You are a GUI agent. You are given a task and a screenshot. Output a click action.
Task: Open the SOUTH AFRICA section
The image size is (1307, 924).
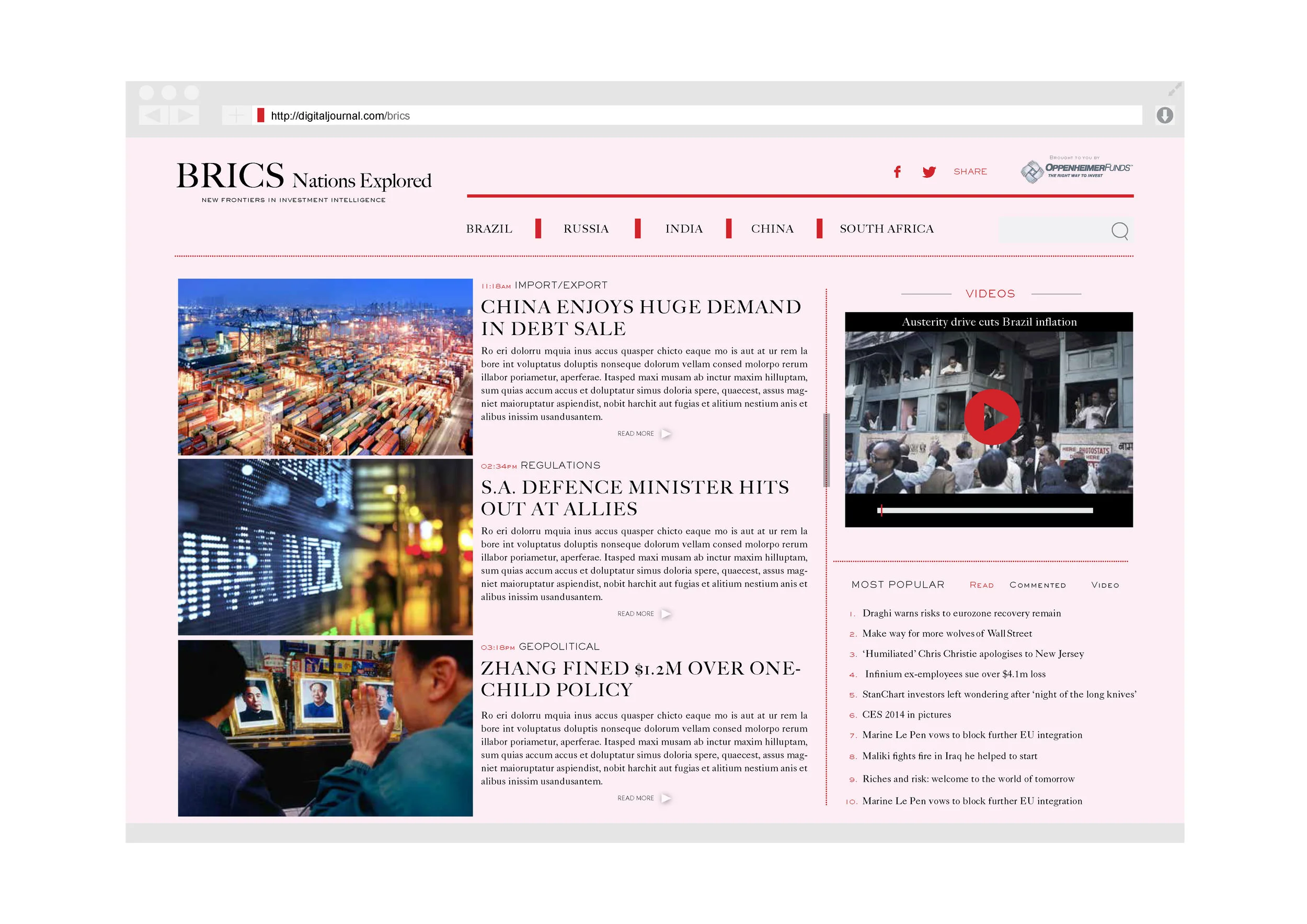[x=886, y=229]
